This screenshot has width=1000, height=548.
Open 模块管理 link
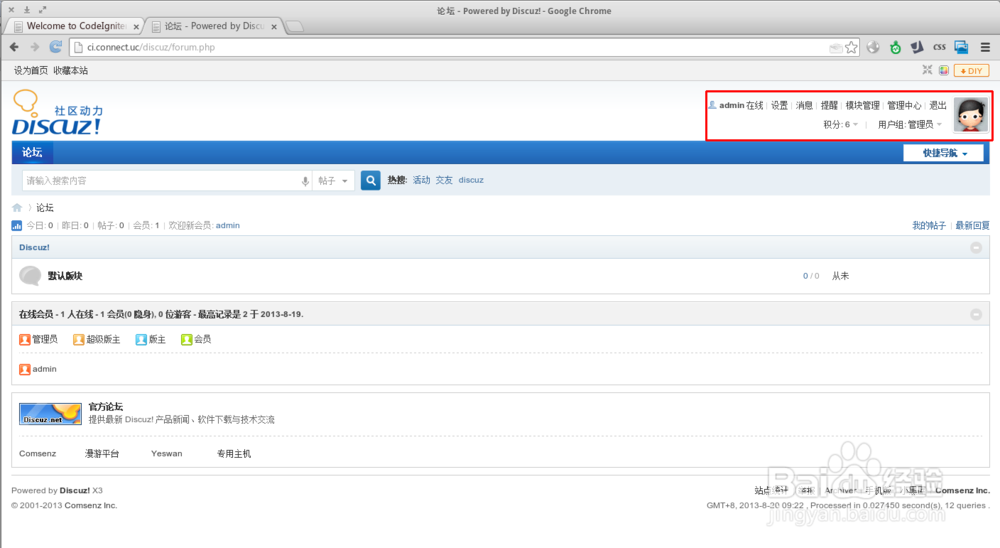click(862, 105)
